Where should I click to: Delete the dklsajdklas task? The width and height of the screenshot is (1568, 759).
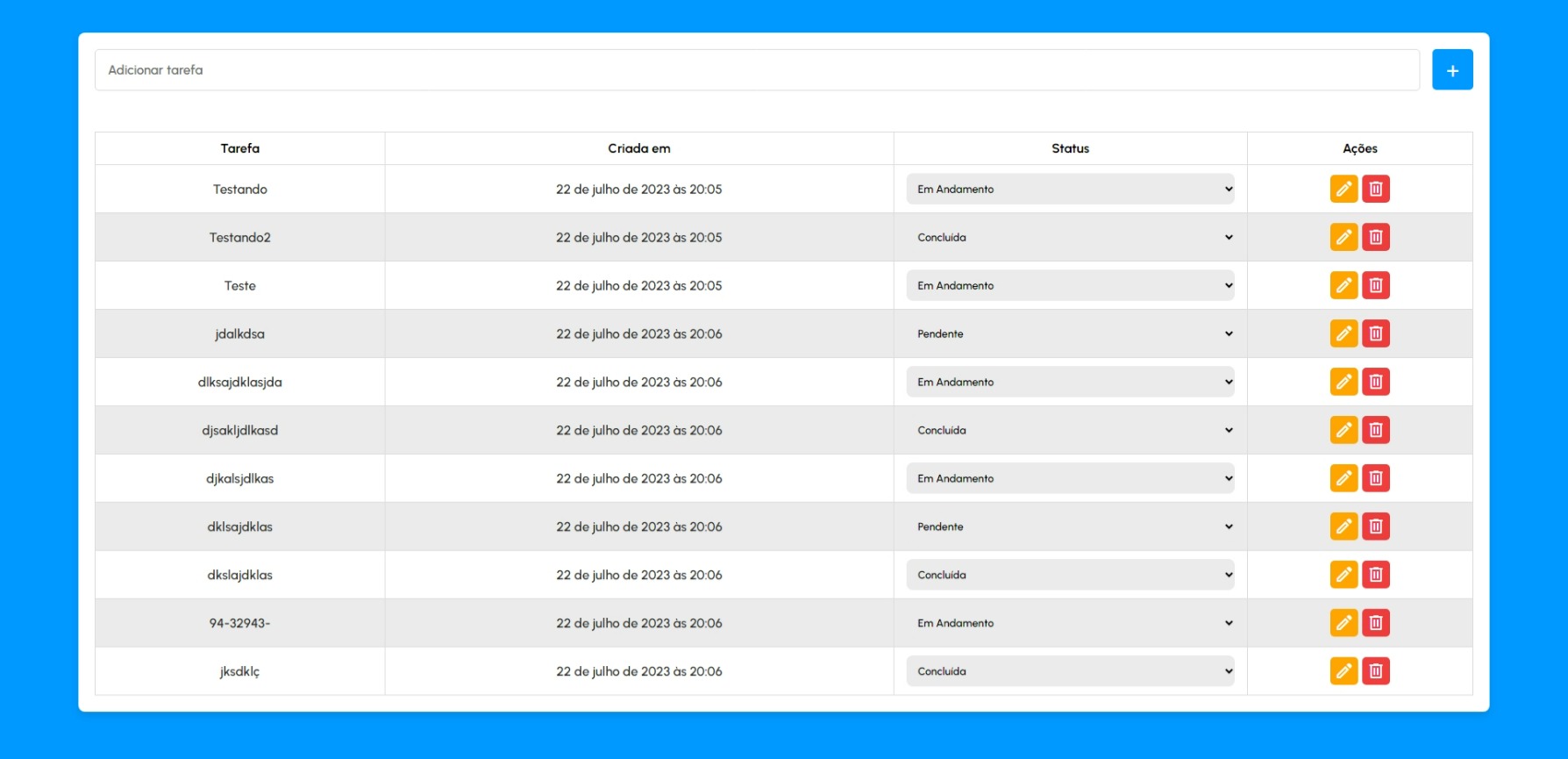(1376, 526)
